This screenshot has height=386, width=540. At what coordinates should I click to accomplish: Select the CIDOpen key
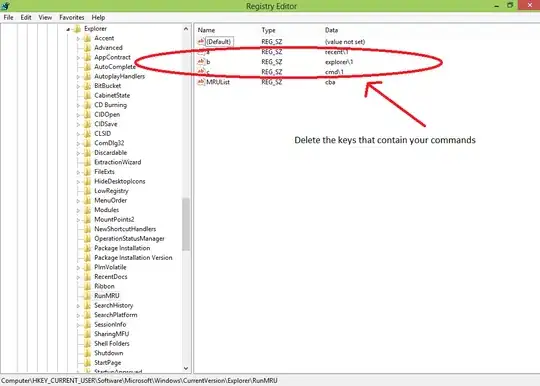tap(107, 114)
